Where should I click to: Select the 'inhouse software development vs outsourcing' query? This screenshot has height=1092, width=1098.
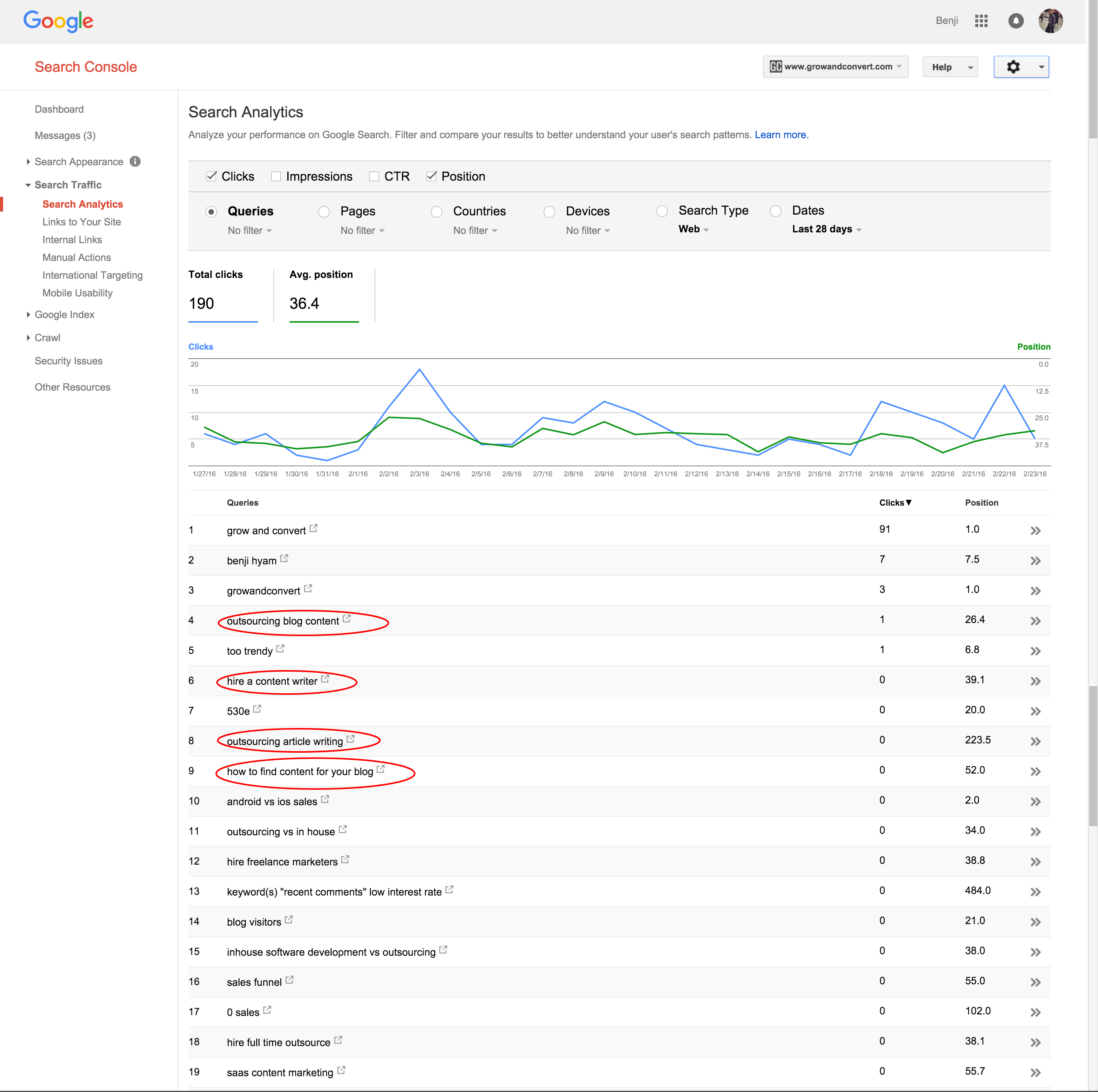click(x=331, y=952)
